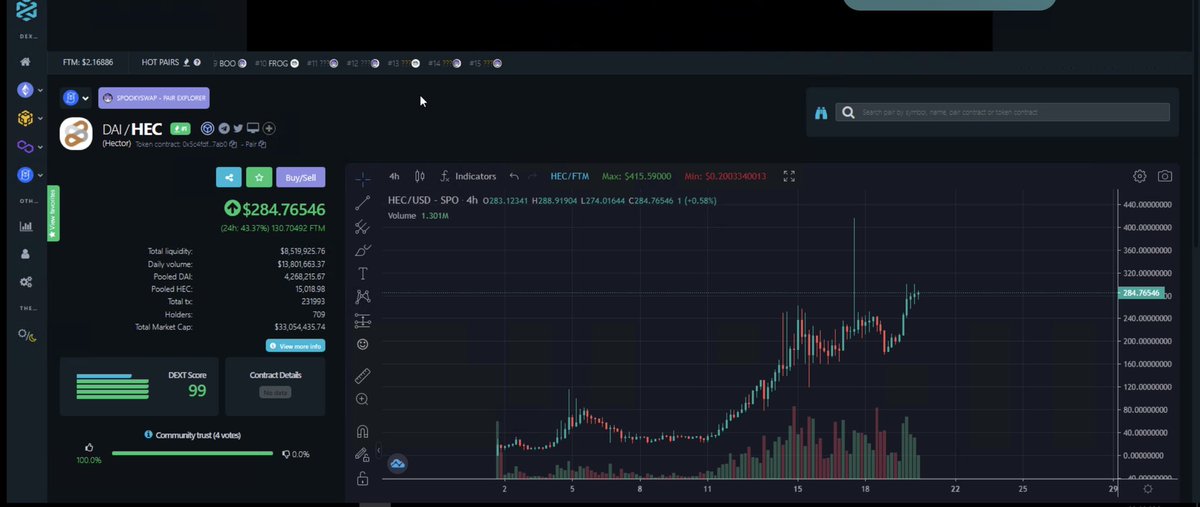Viewport: 1200px width, 507px height.
Task: Select the forecast/position measuring tool
Action: 363,321
